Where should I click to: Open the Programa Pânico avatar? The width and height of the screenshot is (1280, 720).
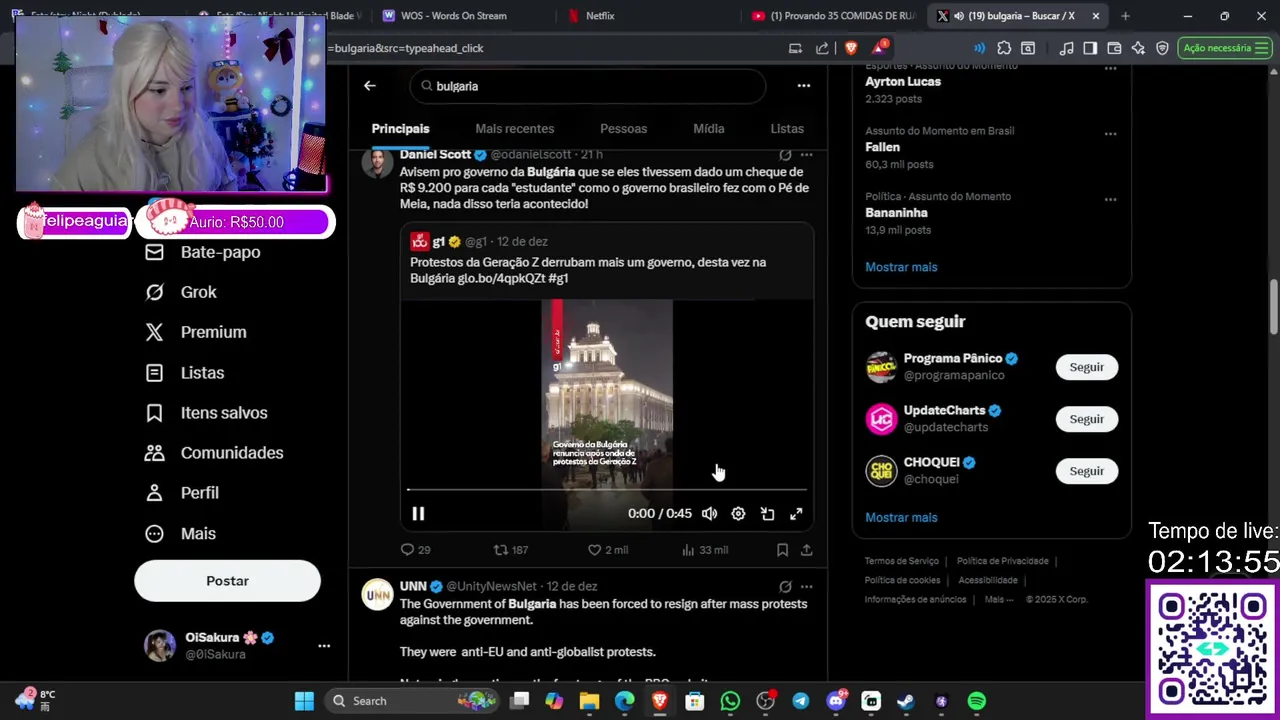881,367
